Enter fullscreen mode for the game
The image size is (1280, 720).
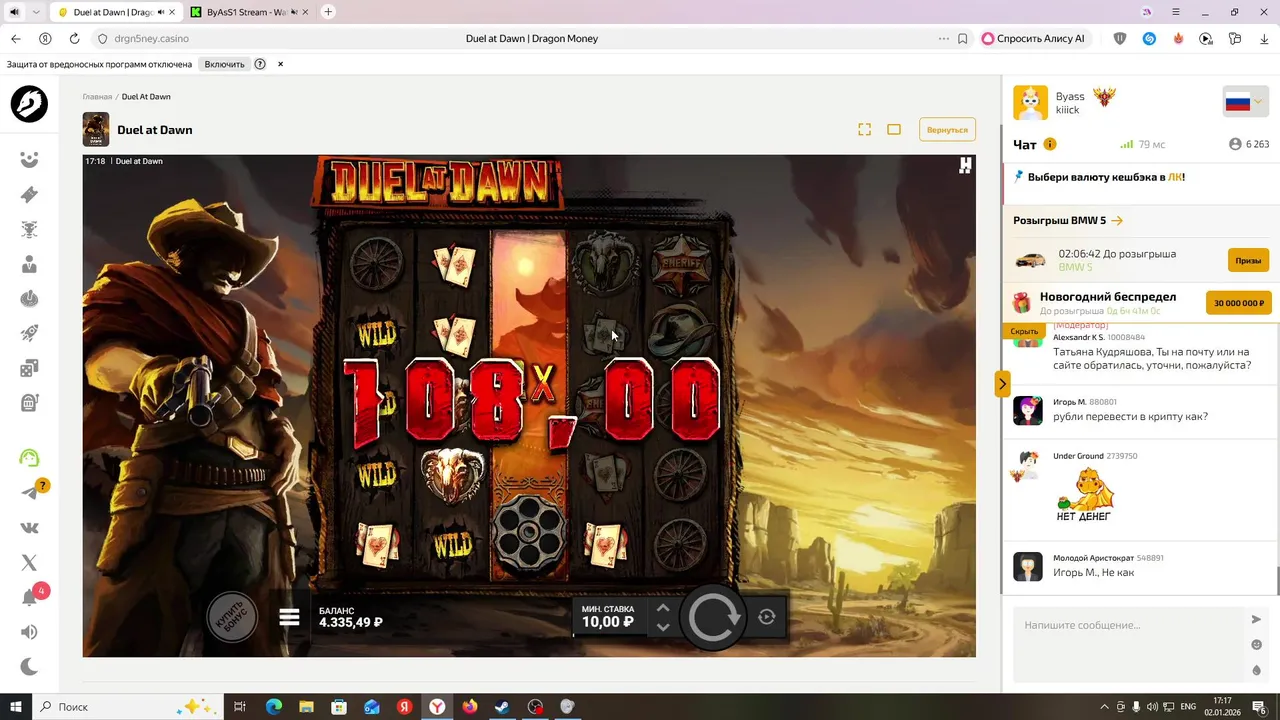click(865, 129)
